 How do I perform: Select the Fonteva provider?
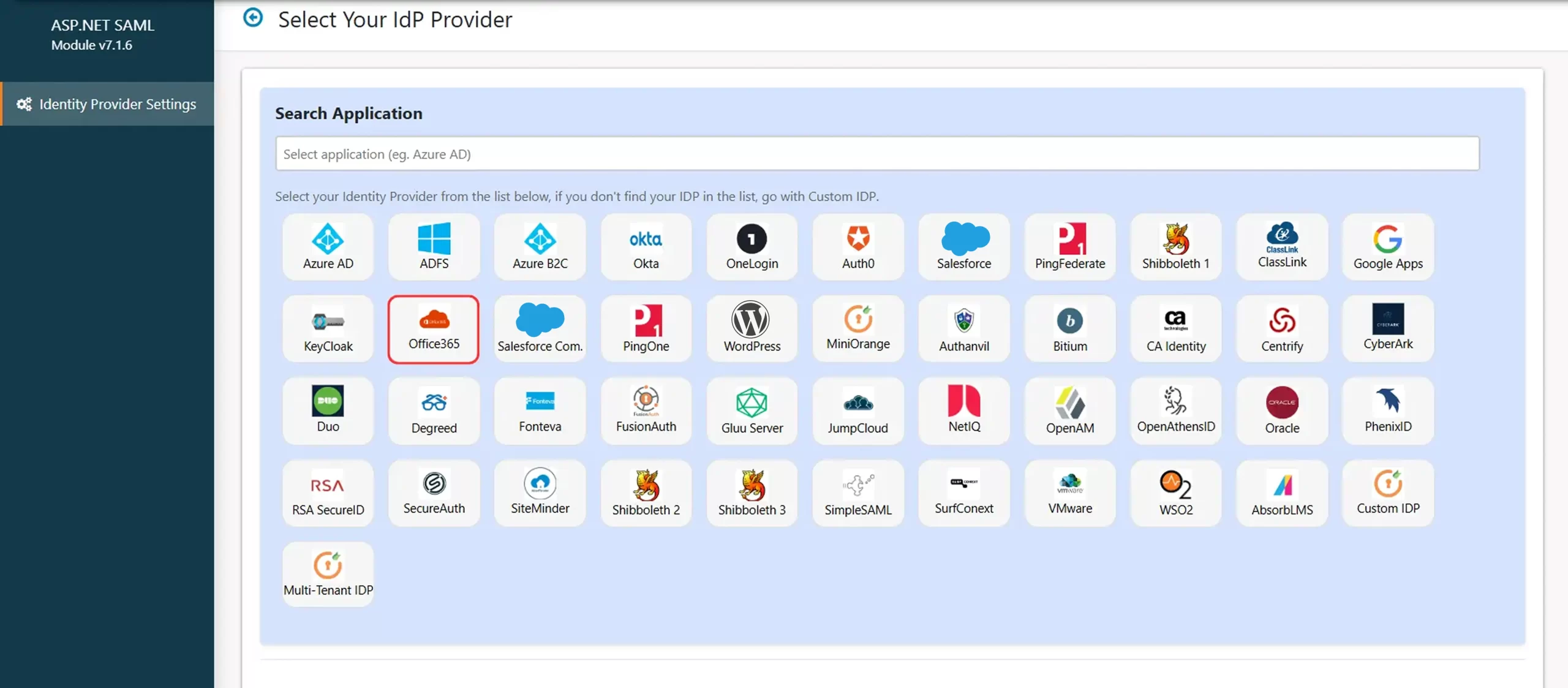coord(540,411)
